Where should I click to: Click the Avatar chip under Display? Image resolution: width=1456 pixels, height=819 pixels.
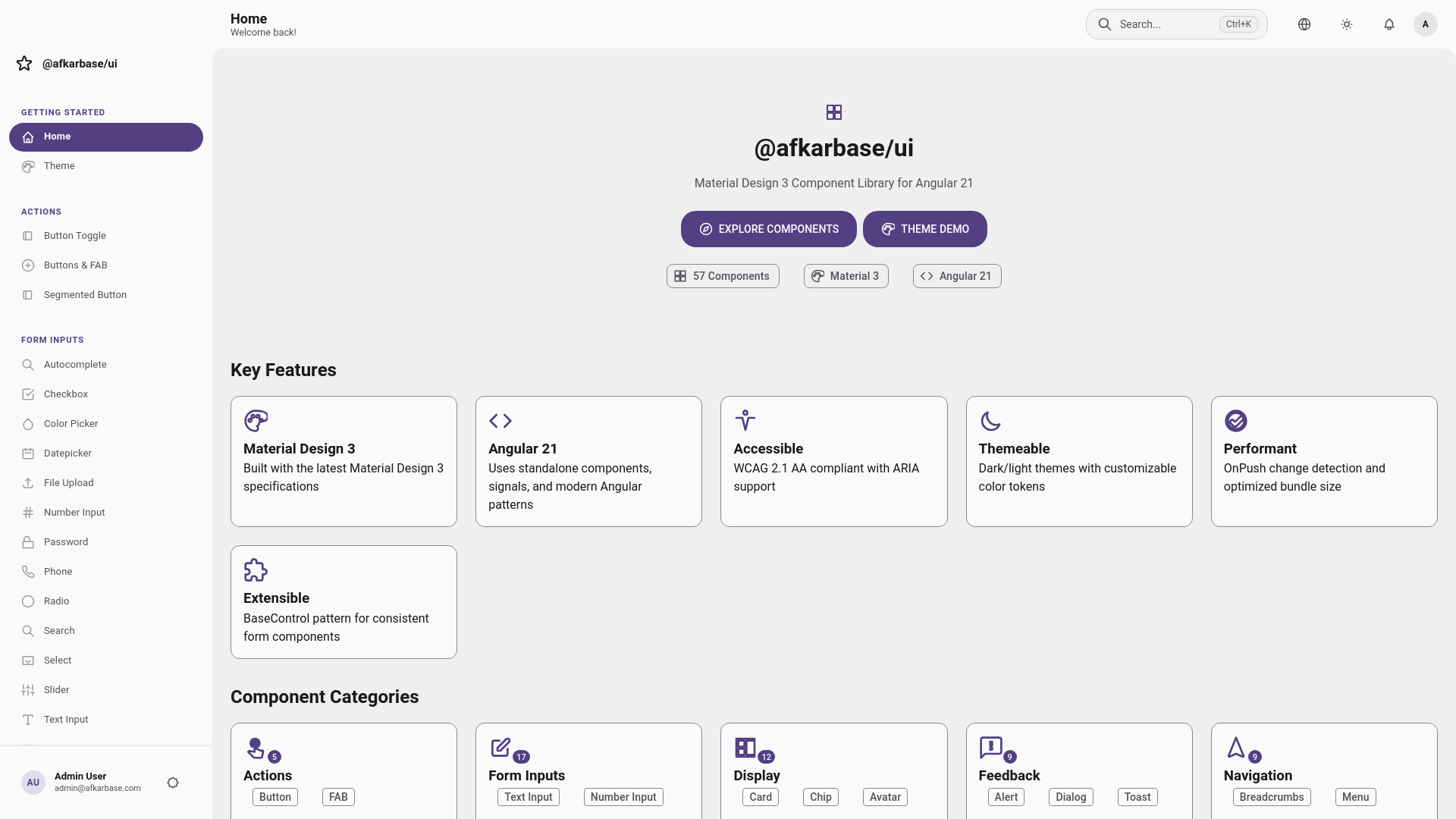[885, 797]
